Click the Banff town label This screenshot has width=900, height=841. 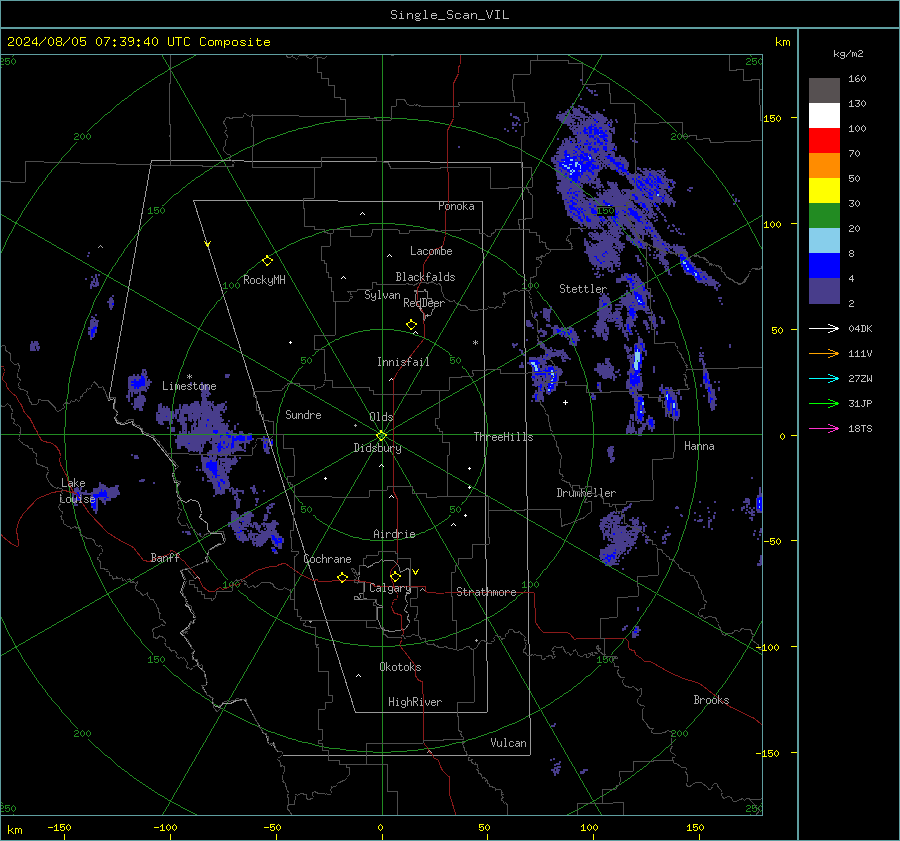165,557
